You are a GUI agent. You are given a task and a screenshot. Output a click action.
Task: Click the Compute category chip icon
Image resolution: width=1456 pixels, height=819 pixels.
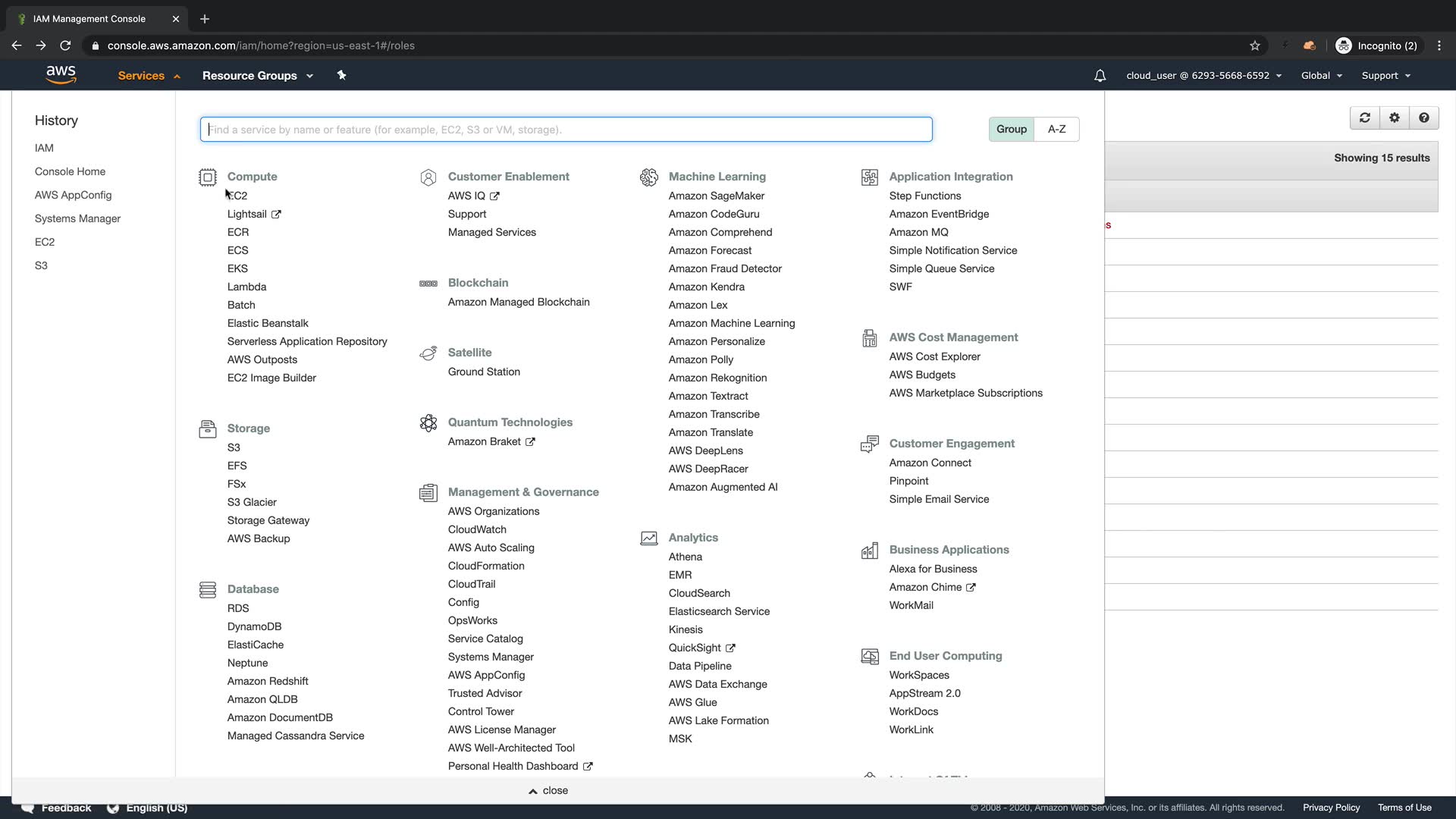click(208, 177)
